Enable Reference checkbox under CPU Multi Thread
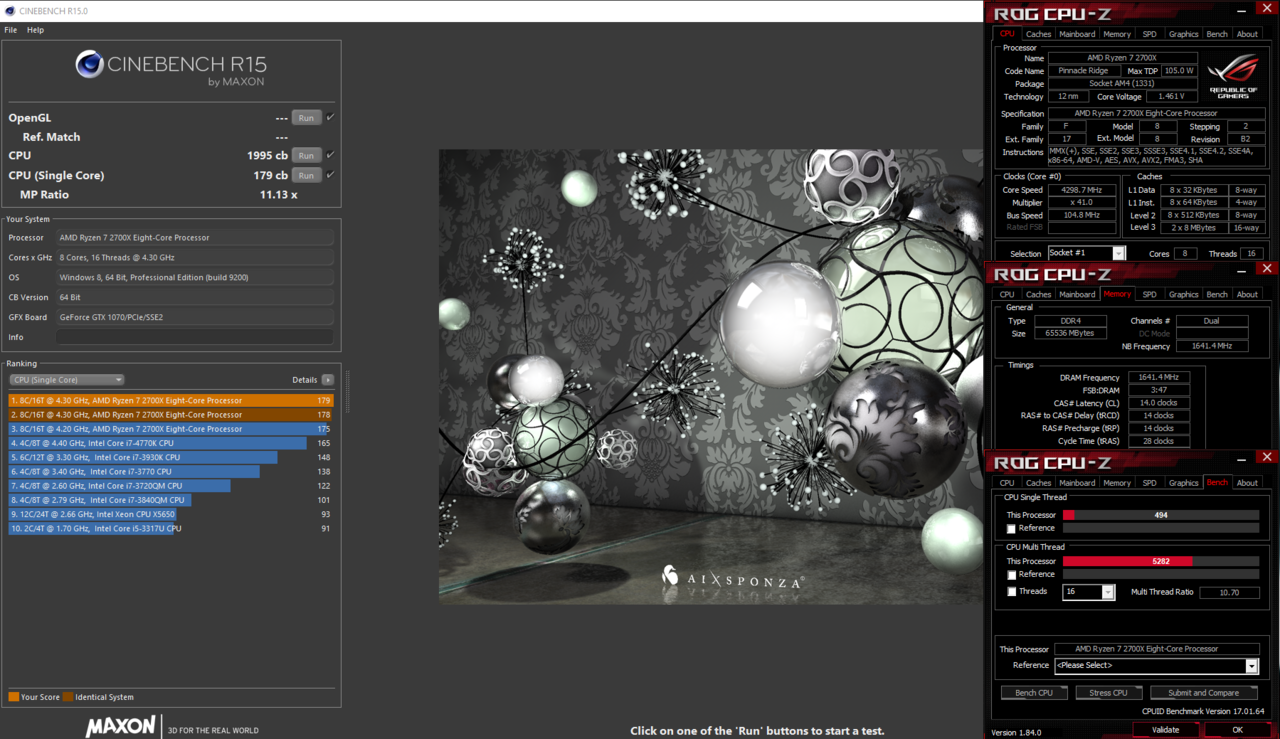The width and height of the screenshot is (1280, 739). [x=1011, y=575]
